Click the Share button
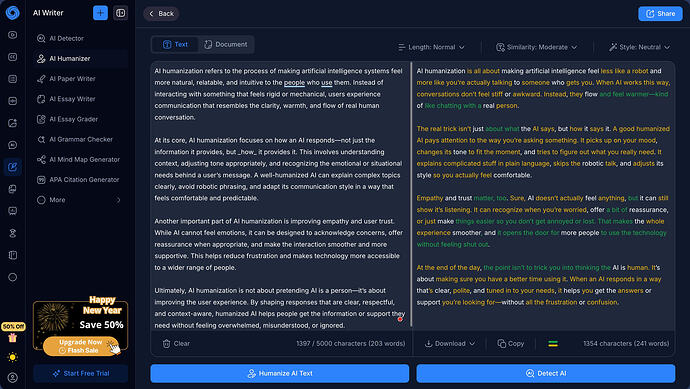690x389 pixels. point(660,14)
